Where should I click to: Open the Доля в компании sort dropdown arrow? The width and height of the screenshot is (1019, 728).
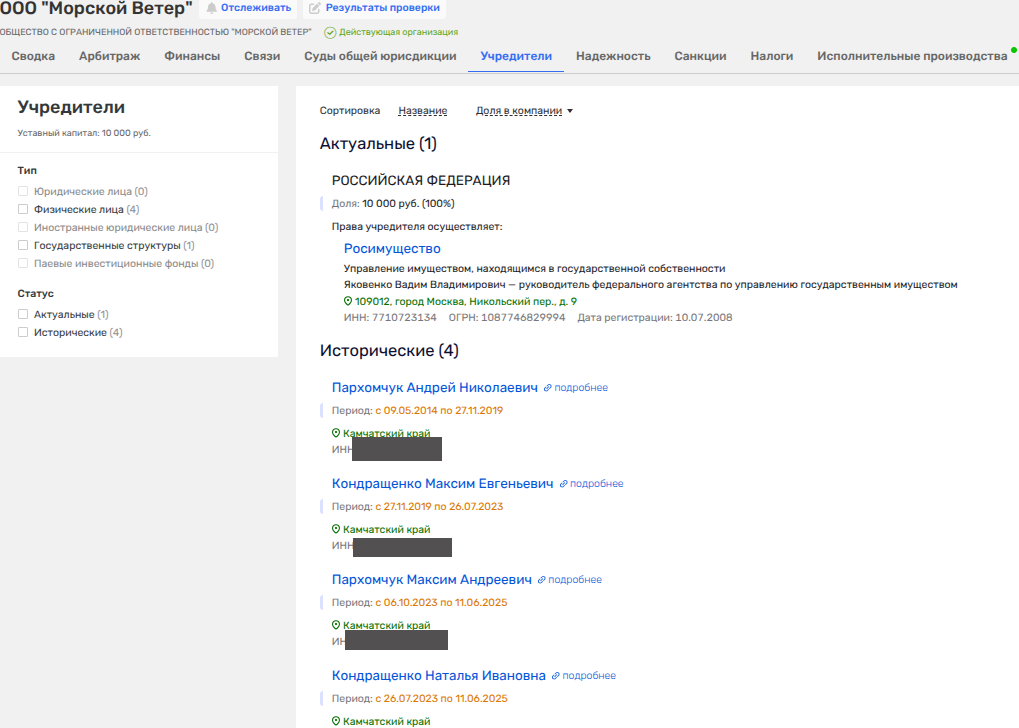click(570, 111)
